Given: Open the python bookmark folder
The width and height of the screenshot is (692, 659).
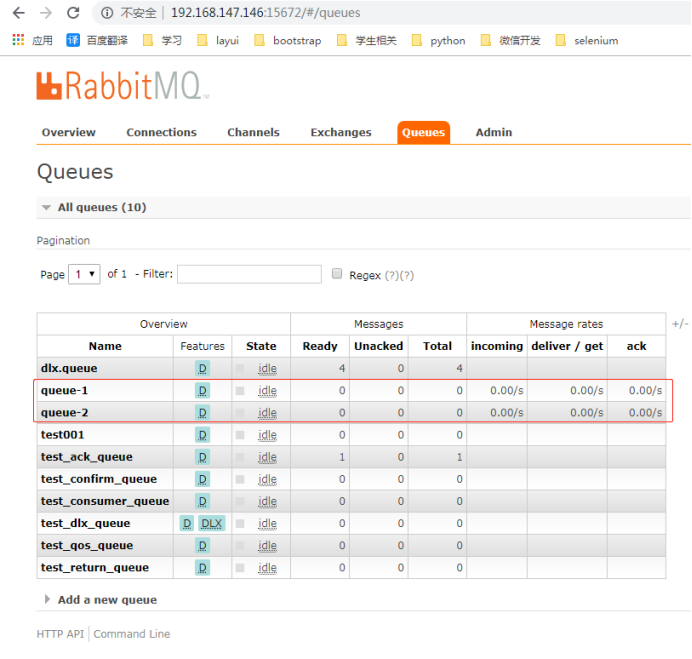Looking at the screenshot, I should pyautogui.click(x=438, y=41).
